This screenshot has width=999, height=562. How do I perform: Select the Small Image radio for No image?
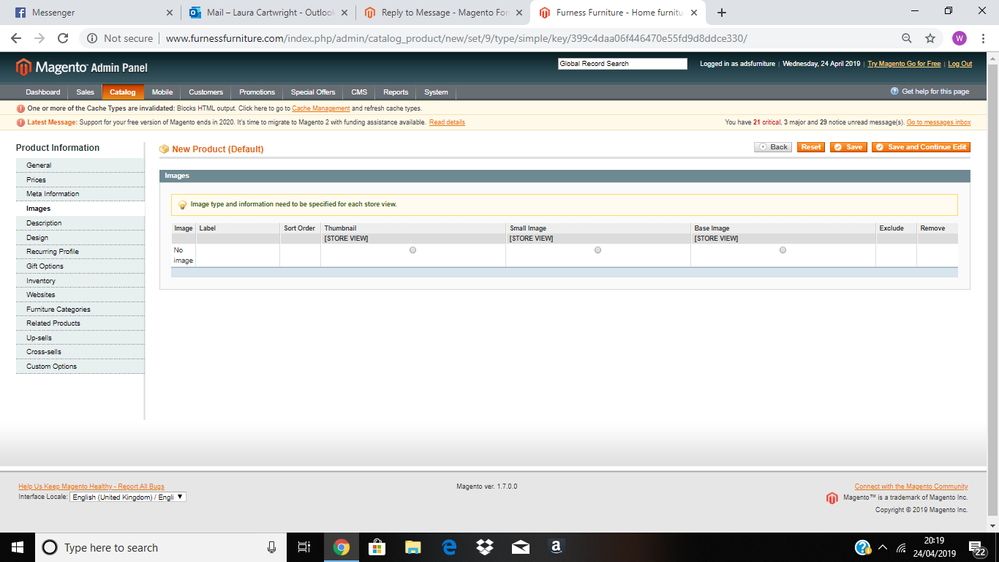598,250
